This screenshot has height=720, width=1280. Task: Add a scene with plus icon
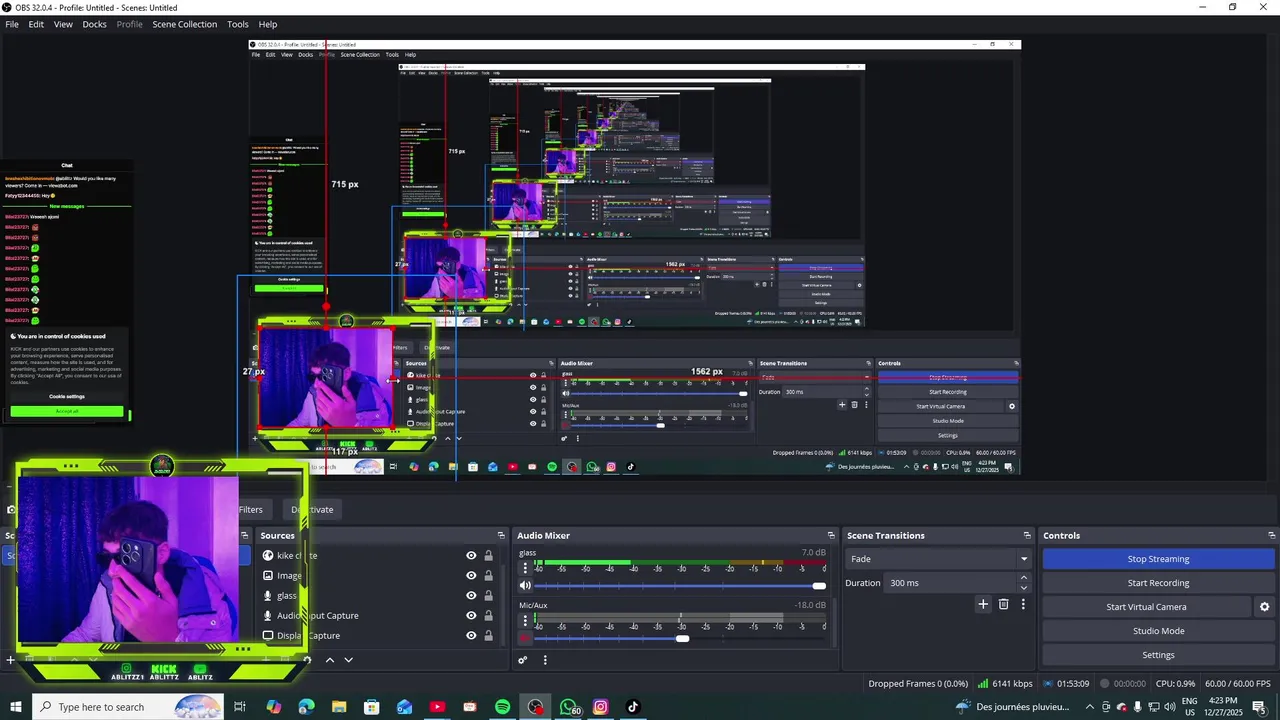10,660
